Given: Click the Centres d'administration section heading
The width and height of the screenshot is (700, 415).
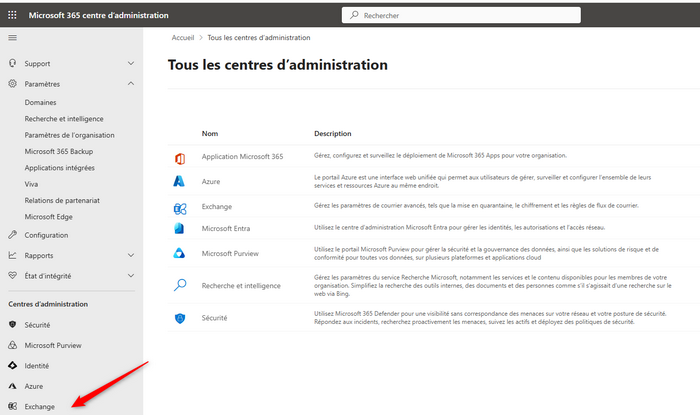Looking at the screenshot, I should 48,304.
